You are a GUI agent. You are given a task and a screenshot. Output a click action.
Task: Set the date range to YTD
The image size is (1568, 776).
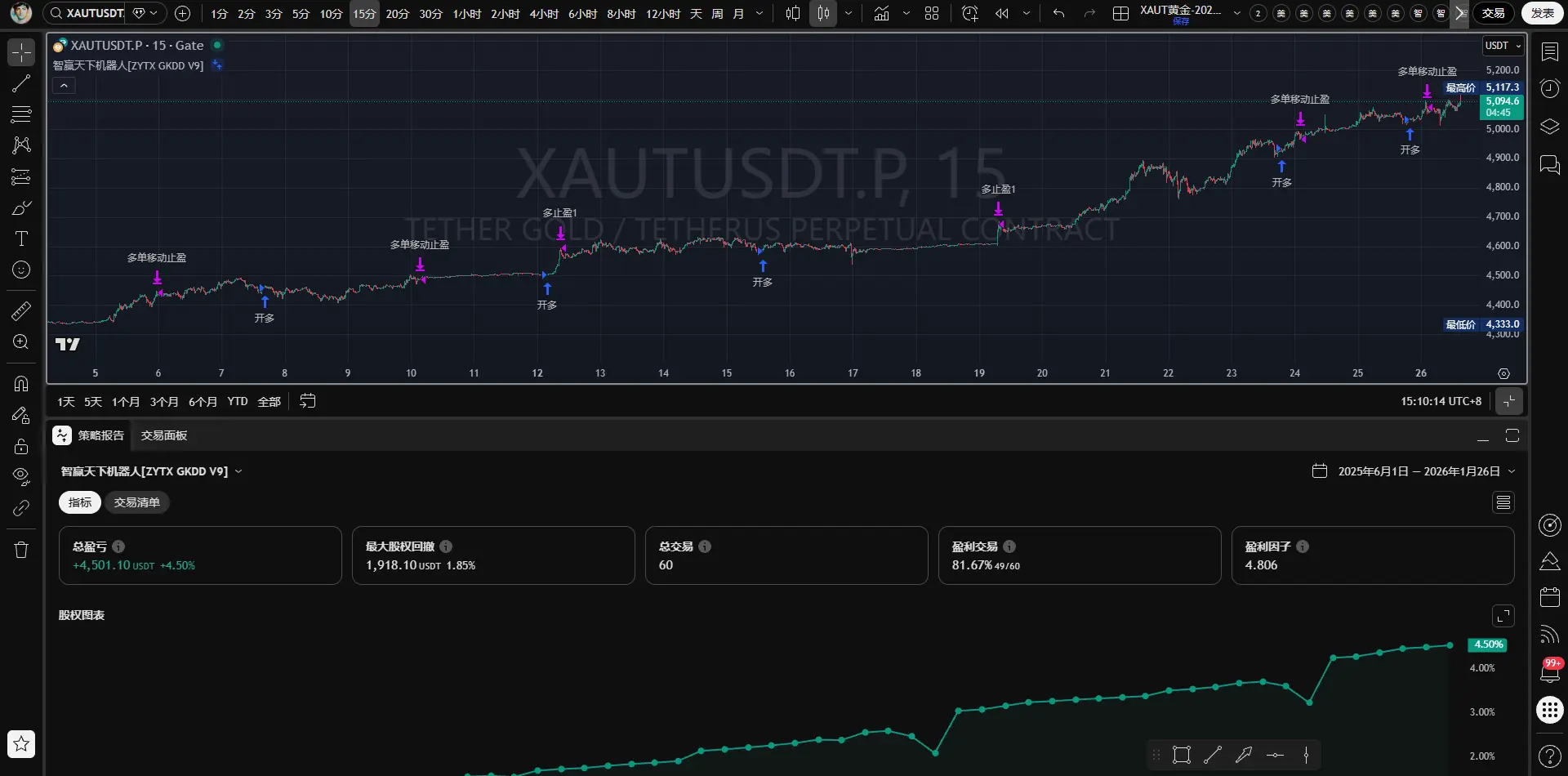click(x=238, y=402)
